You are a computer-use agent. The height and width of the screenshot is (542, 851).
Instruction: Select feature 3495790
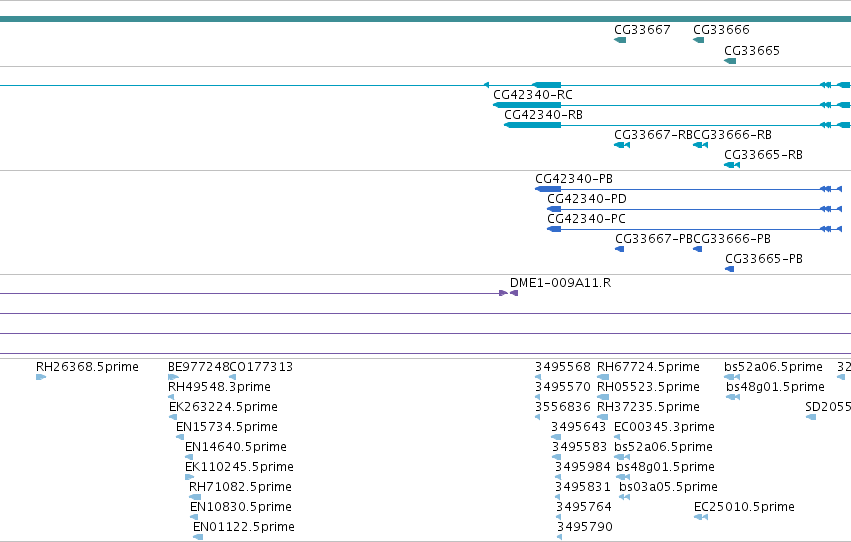point(585,528)
